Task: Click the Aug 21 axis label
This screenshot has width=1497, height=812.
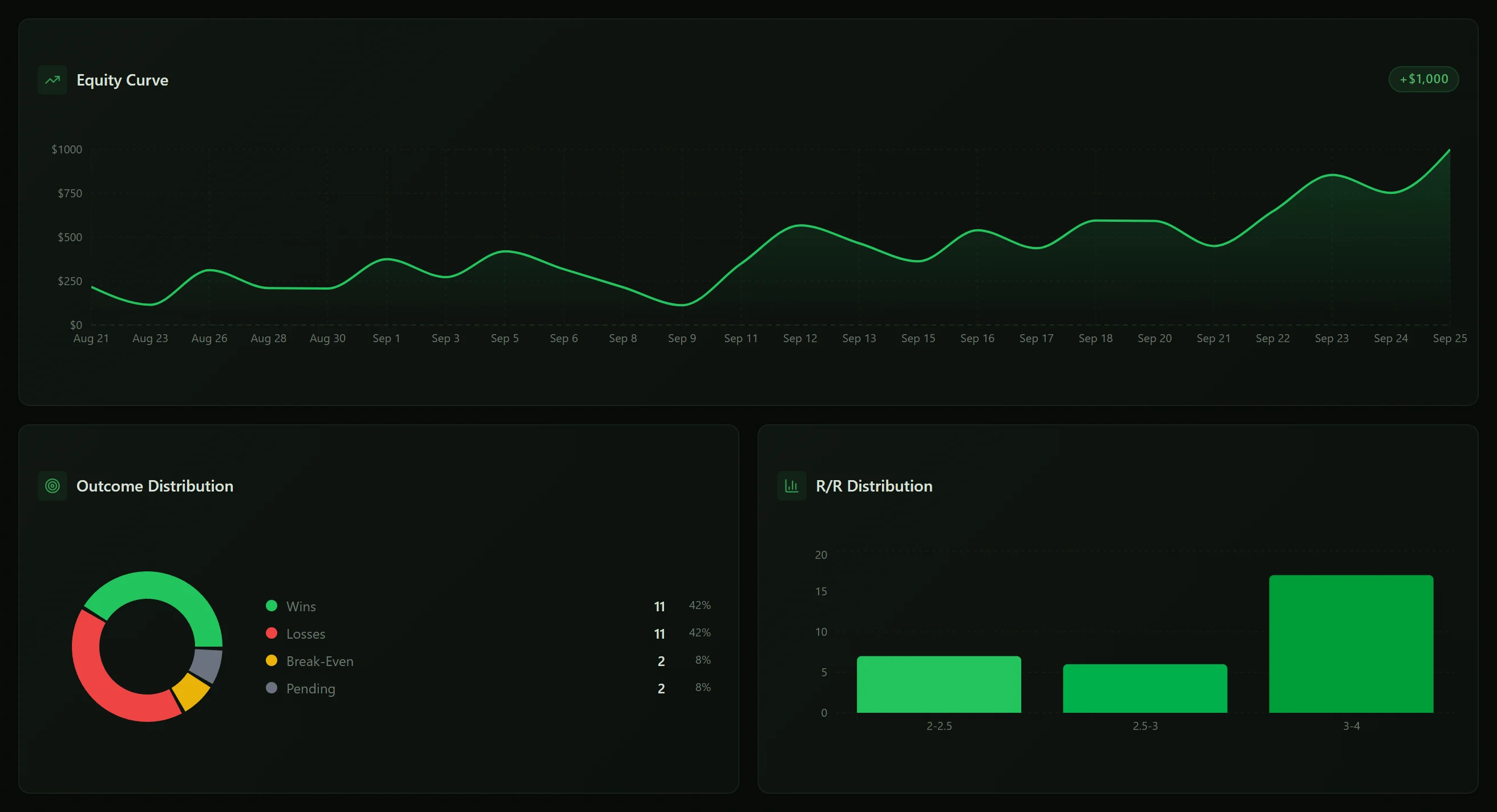Action: (91, 338)
